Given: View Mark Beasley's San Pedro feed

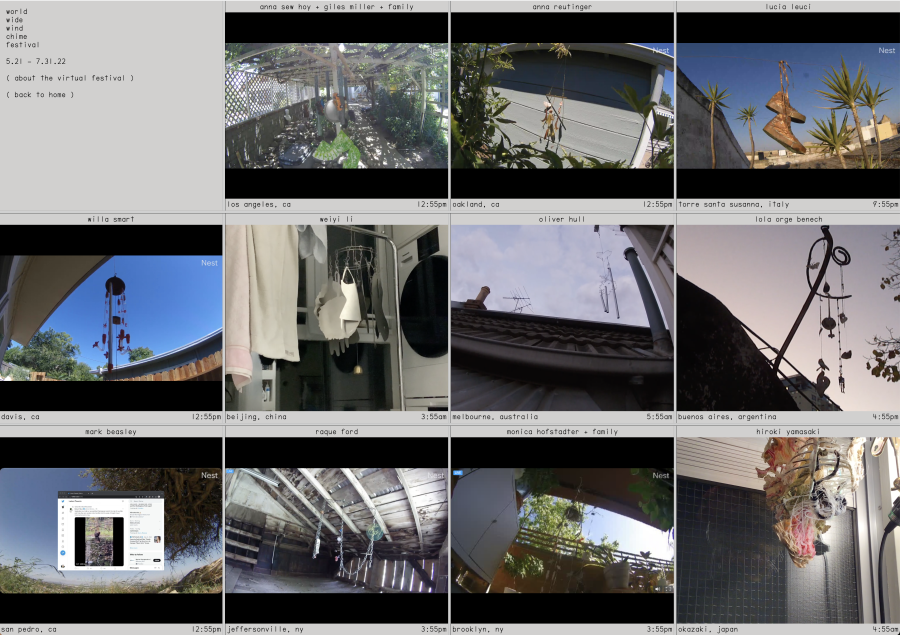Looking at the screenshot, I should point(111,531).
